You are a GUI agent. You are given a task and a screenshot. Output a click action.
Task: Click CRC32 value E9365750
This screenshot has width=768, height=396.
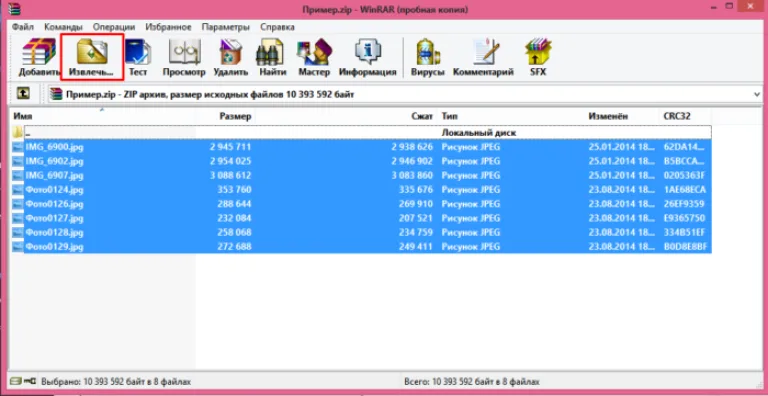point(684,218)
